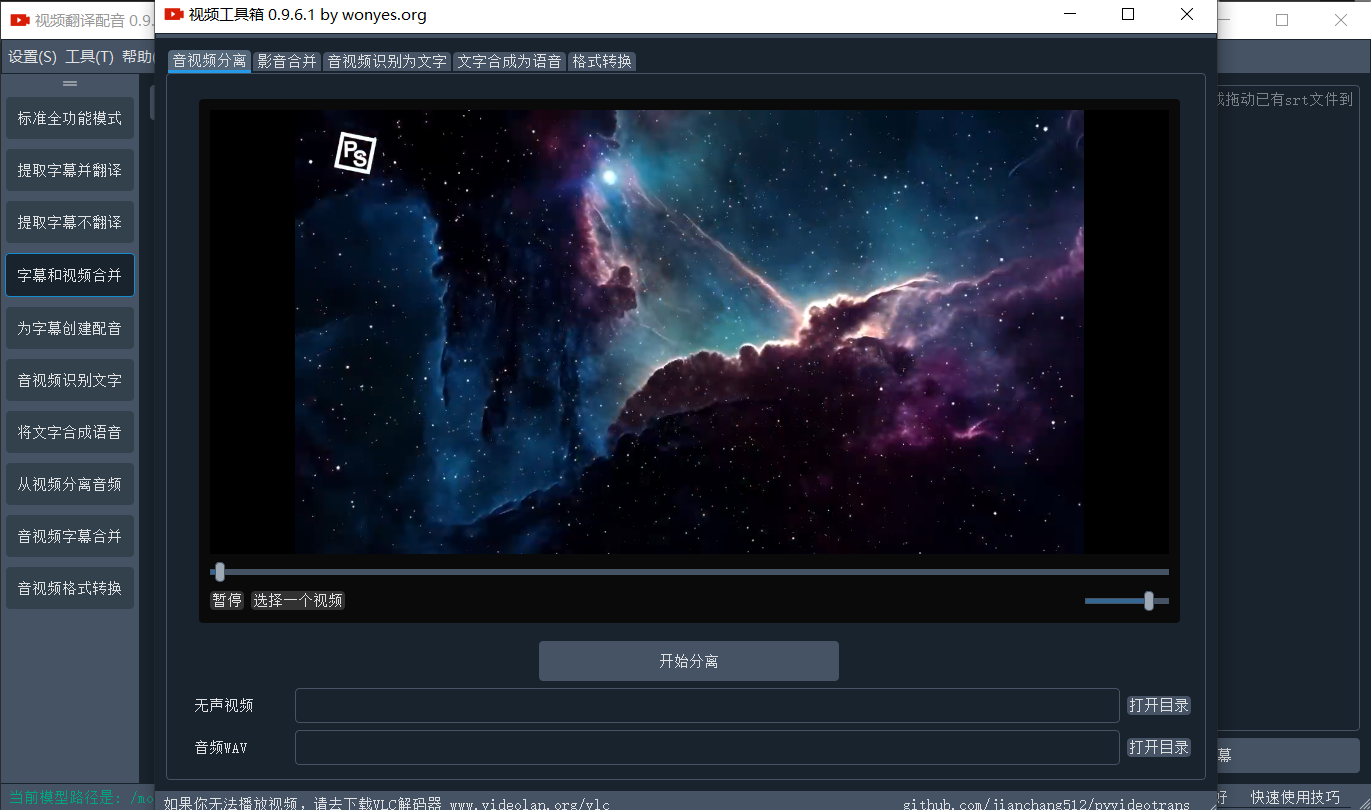The height and width of the screenshot is (810, 1371).
Task: Open the 工具(T) menu in the main window
Action: 90,57
